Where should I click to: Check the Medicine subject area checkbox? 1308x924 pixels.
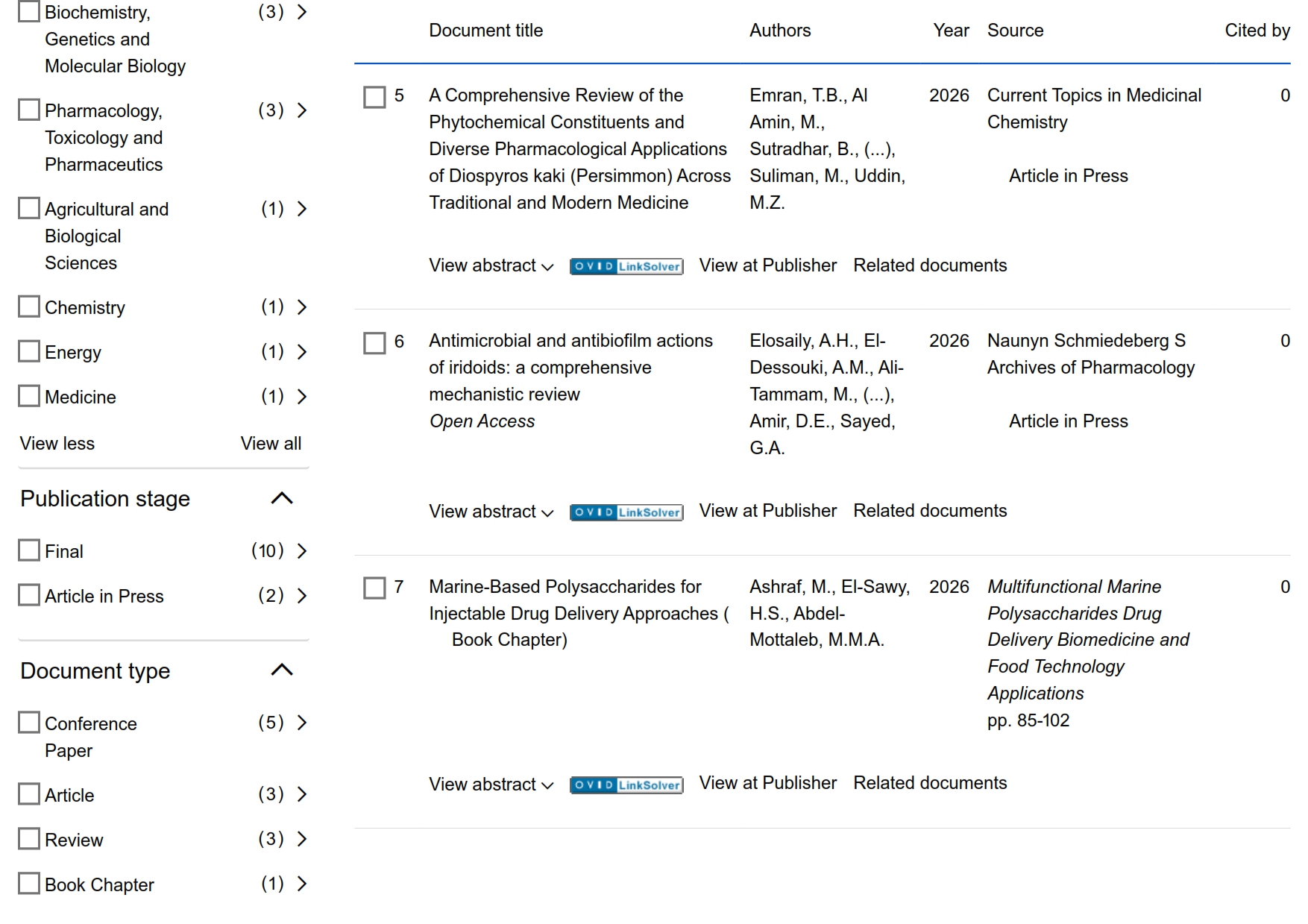[x=29, y=396]
